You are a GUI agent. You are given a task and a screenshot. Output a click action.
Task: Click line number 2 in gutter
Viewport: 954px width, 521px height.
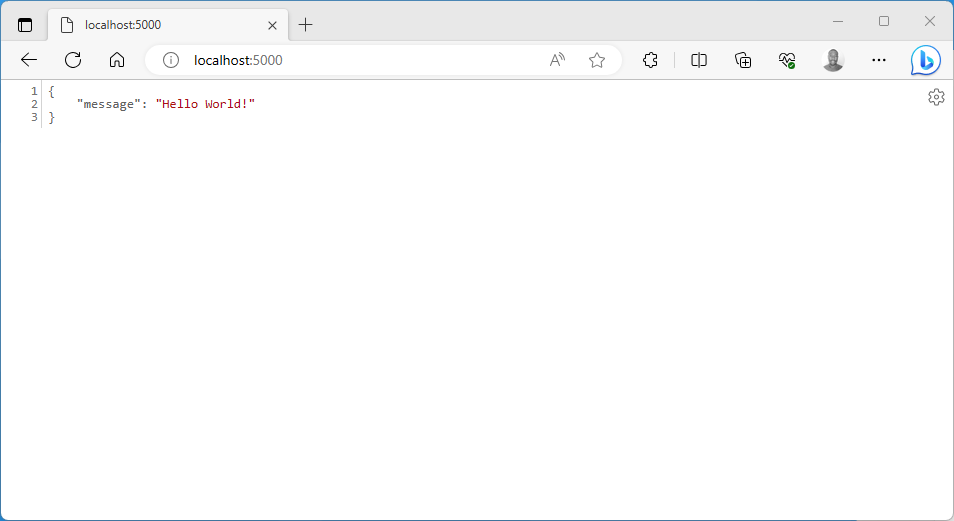[x=34, y=104]
